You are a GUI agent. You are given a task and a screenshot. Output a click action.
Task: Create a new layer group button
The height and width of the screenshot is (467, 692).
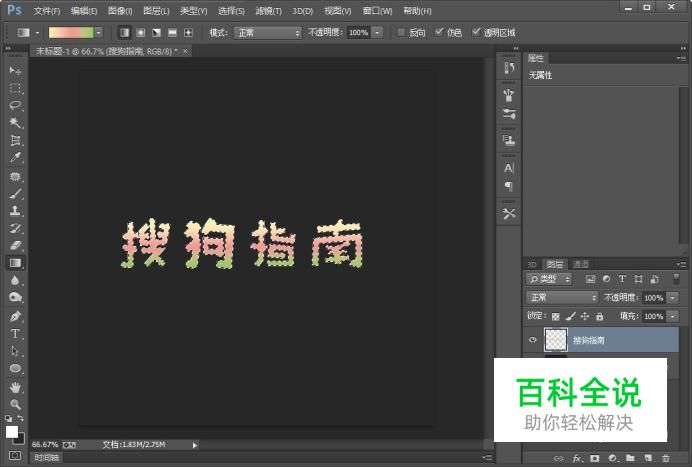click(630, 458)
